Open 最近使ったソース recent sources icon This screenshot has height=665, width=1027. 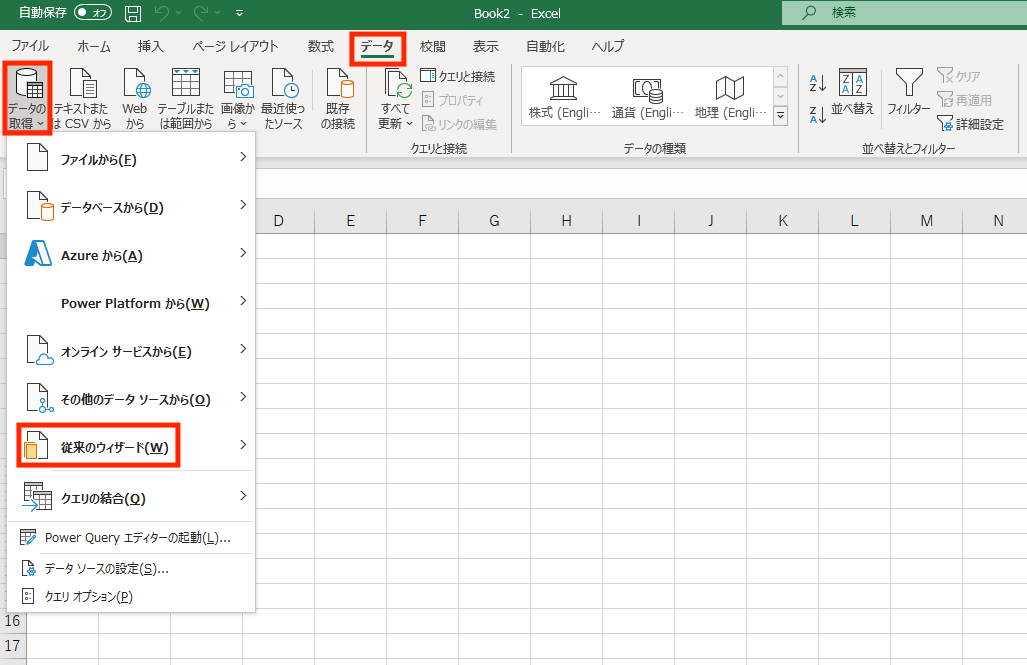[285, 83]
